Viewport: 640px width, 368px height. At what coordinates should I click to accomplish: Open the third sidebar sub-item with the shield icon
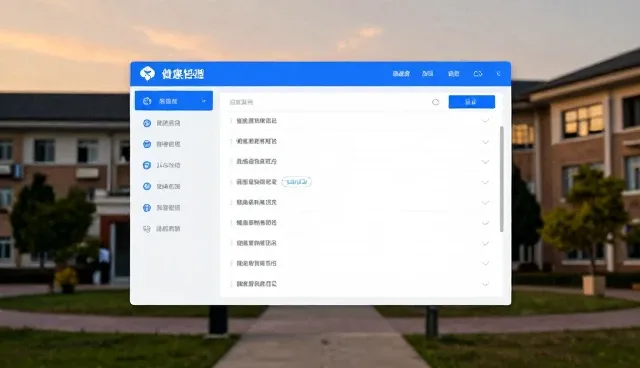coord(162,165)
